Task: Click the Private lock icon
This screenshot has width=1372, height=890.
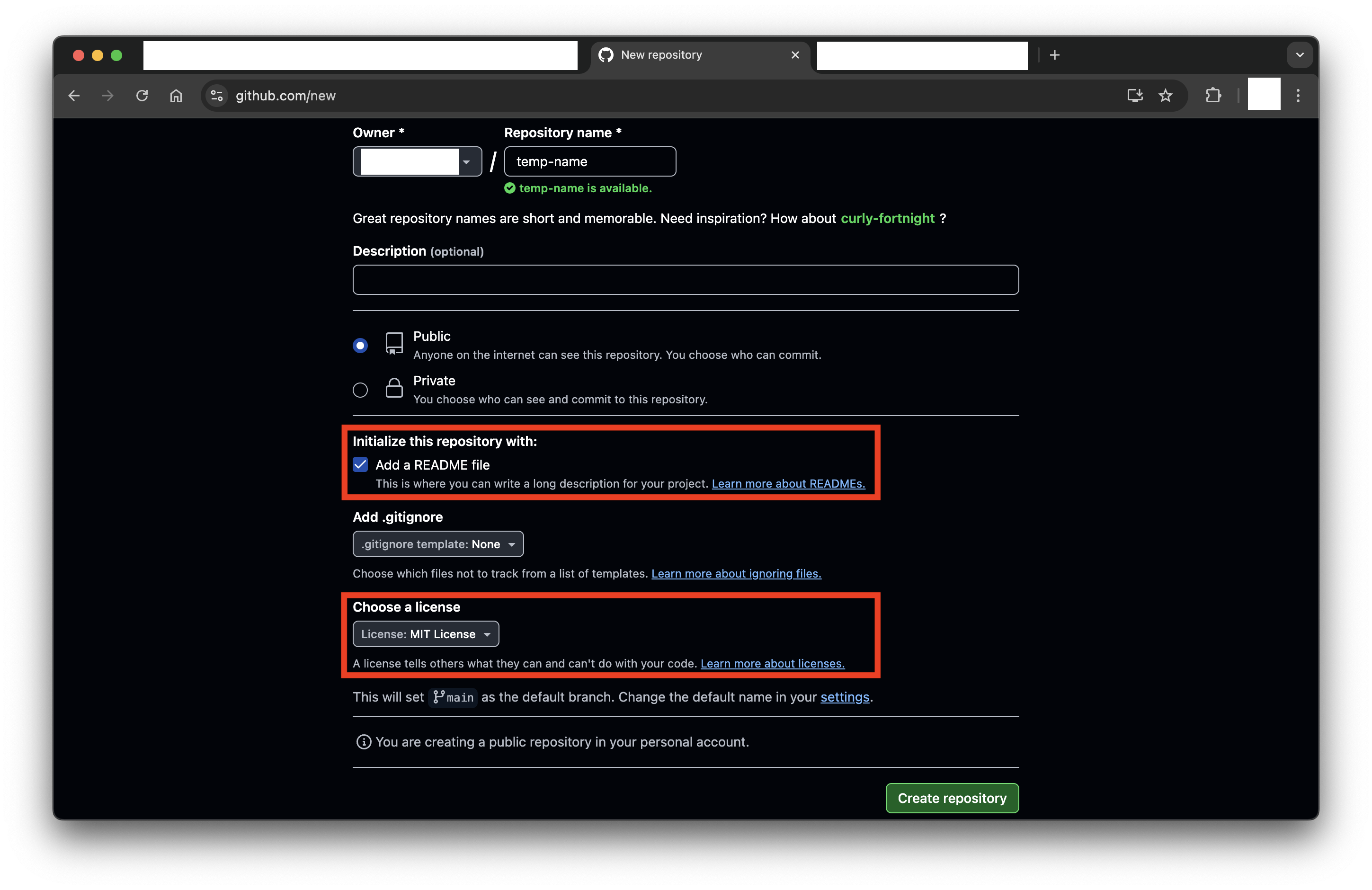Action: (x=394, y=388)
